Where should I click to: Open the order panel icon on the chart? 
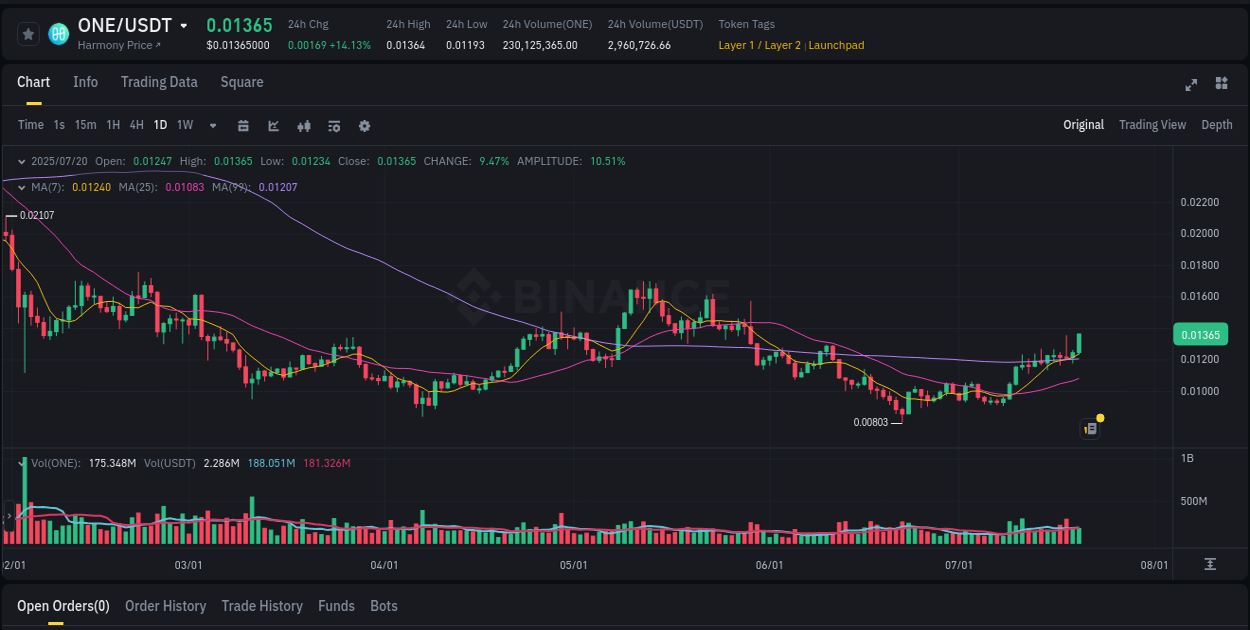pos(1089,428)
